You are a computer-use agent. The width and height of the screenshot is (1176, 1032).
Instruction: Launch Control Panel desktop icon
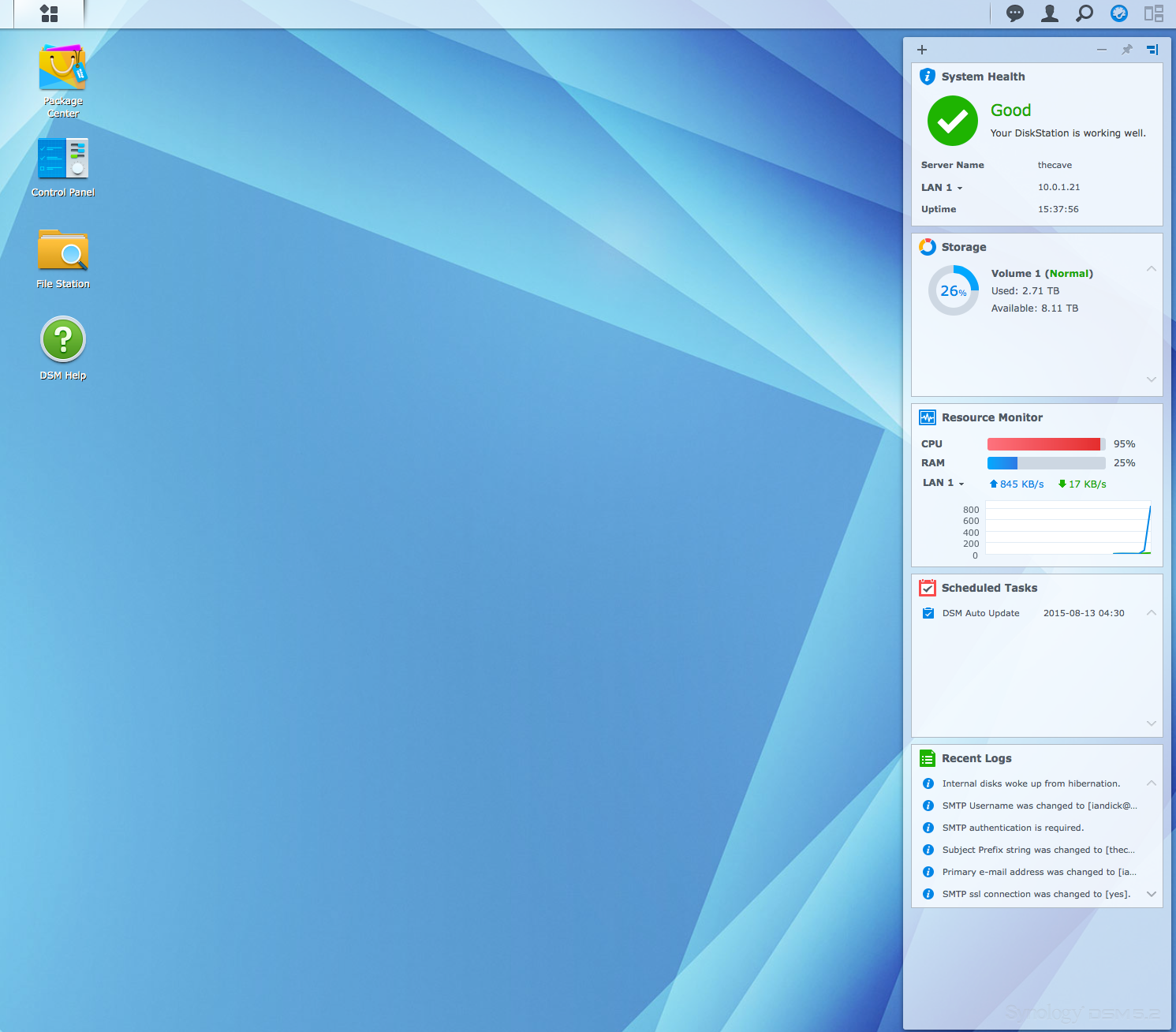[x=63, y=167]
